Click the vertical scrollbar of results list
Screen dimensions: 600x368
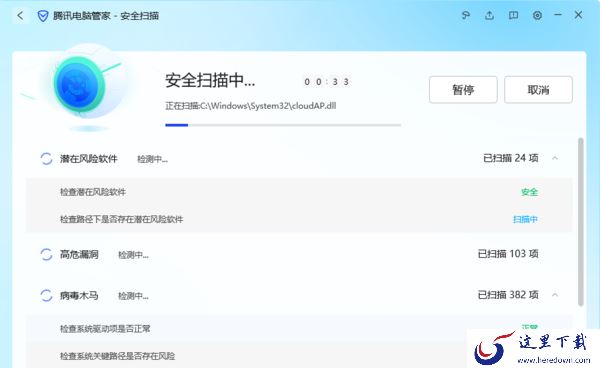tap(581, 222)
